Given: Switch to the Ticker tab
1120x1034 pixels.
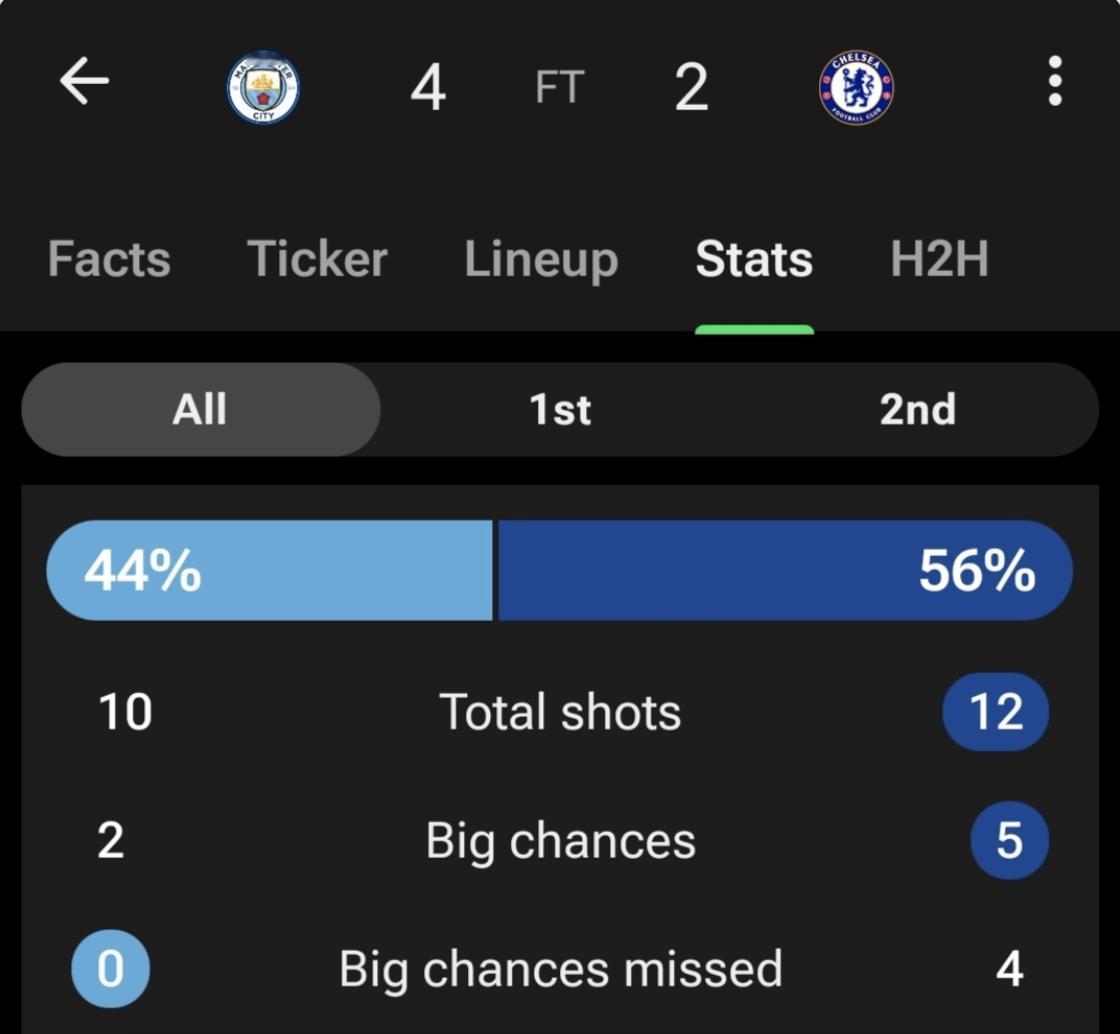Looking at the screenshot, I should pos(317,258).
